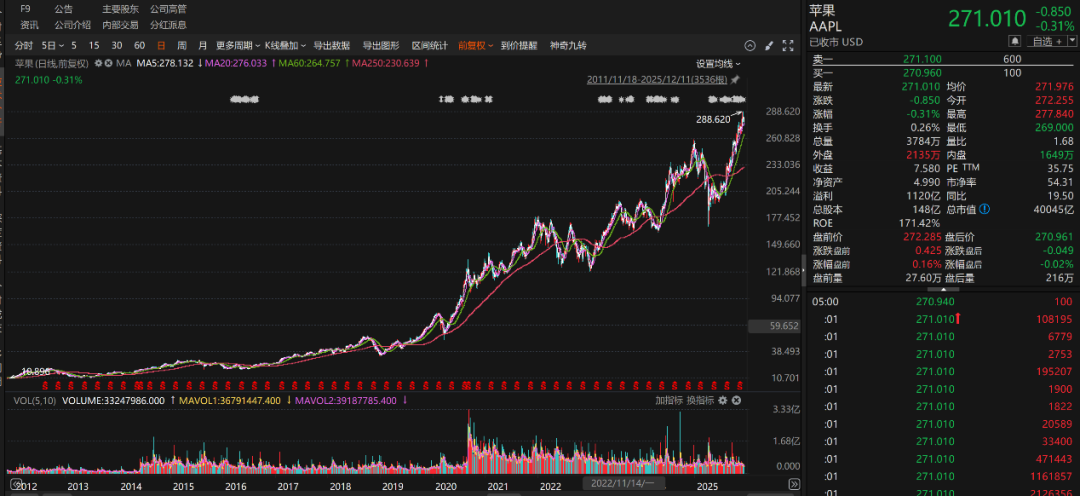Image resolution: width=1080 pixels, height=496 pixels.
Task: Open the 分红派息 menu item
Action: [167, 24]
